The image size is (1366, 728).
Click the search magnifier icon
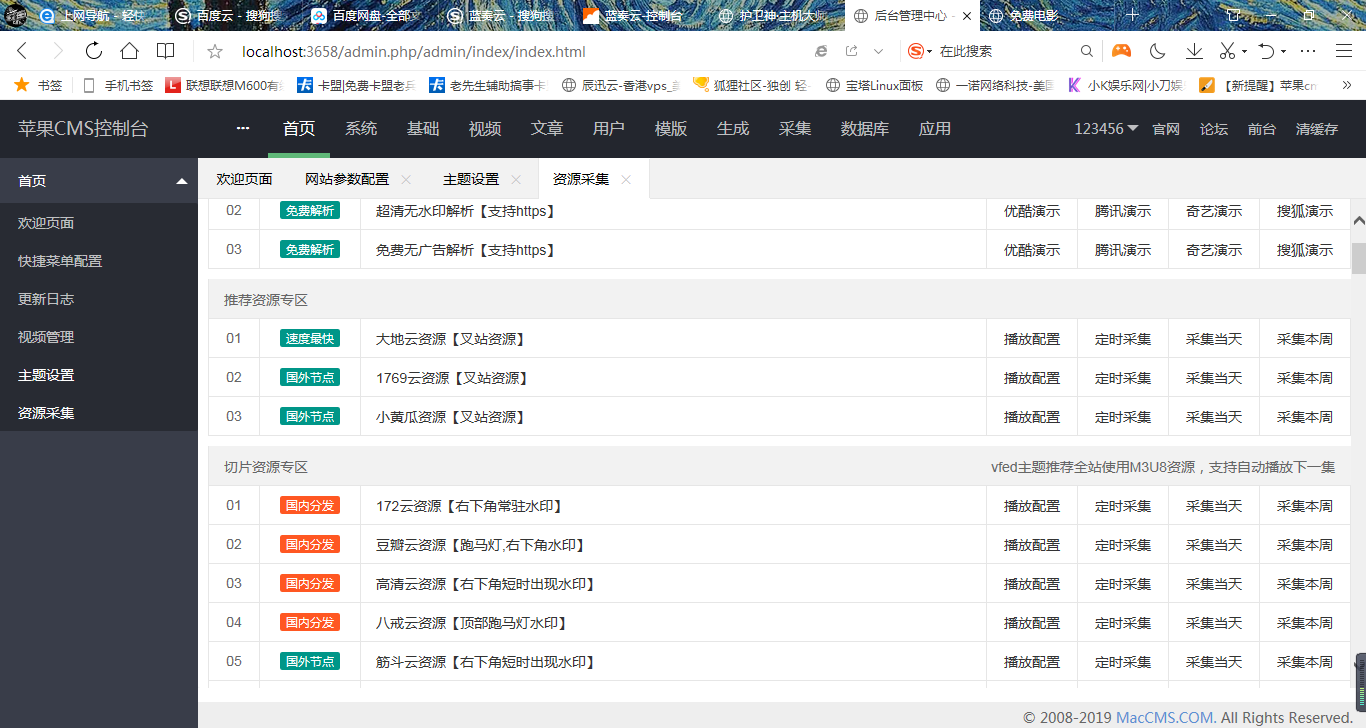click(1087, 51)
